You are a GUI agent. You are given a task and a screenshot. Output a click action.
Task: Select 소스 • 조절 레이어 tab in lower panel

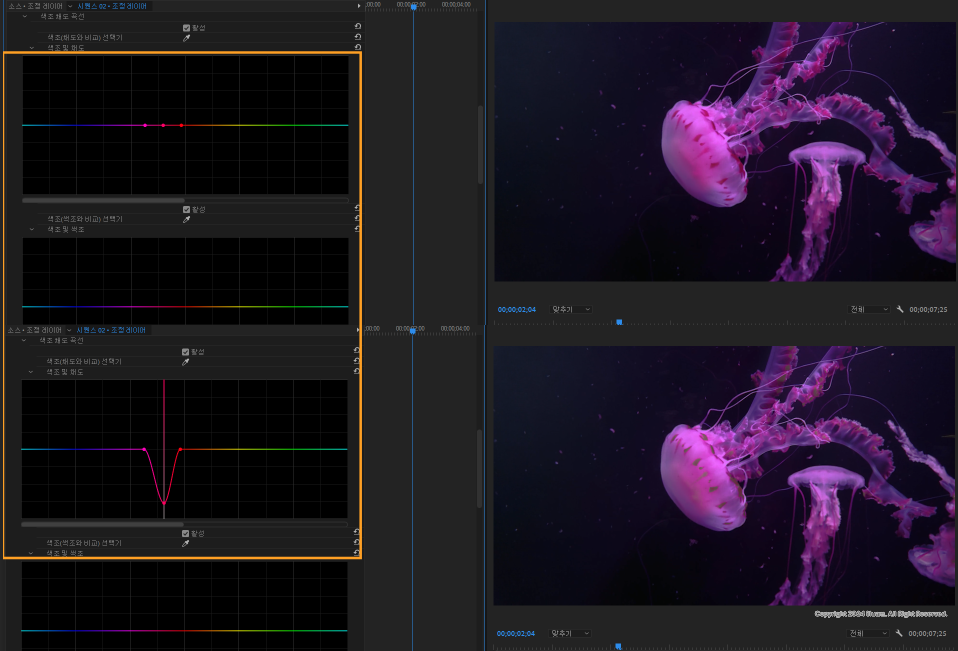click(34, 330)
